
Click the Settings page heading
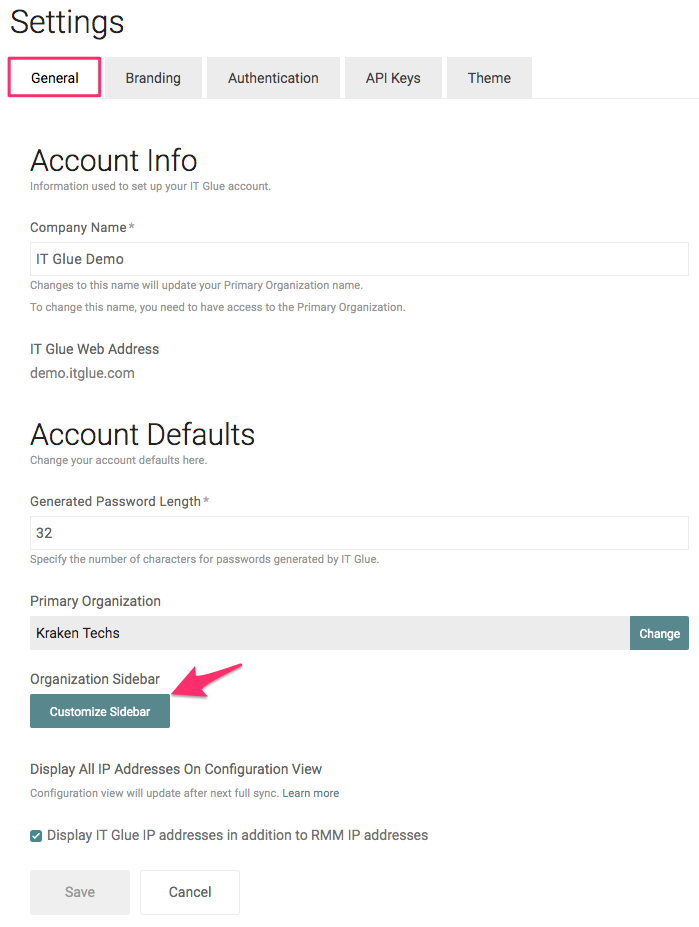66,23
